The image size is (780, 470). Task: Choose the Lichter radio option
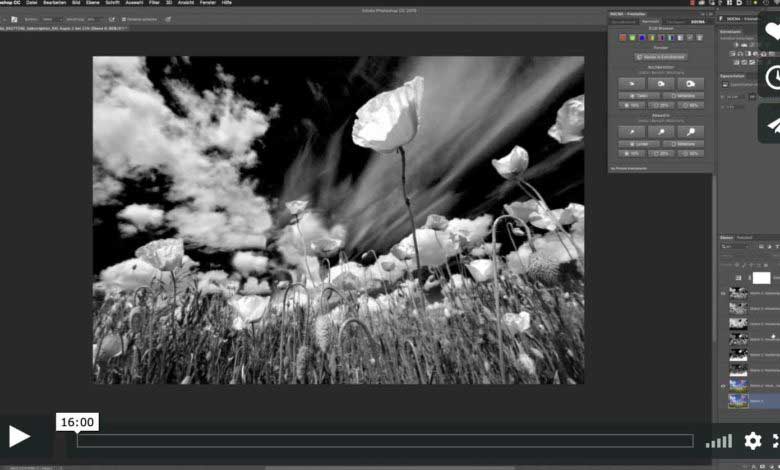639,144
